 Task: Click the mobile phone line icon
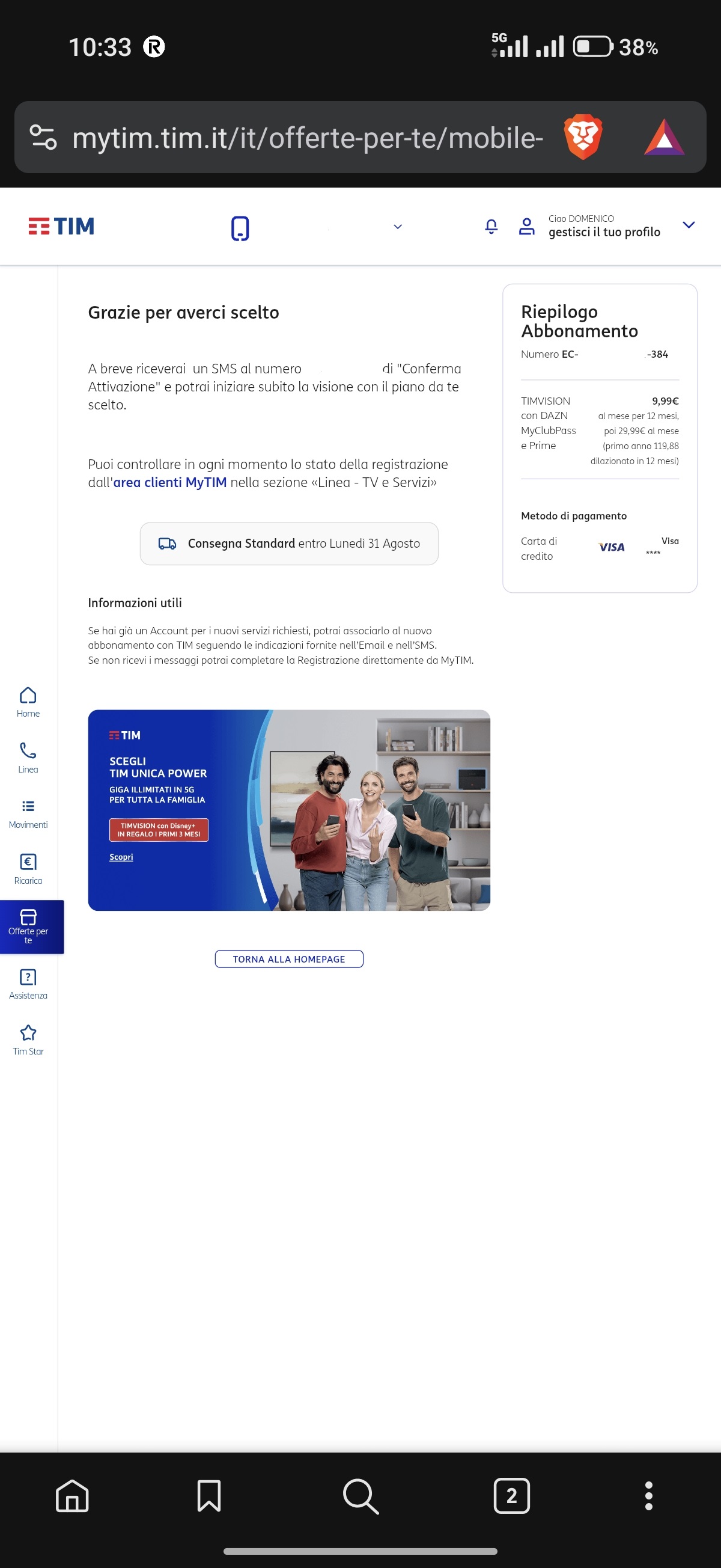point(240,228)
